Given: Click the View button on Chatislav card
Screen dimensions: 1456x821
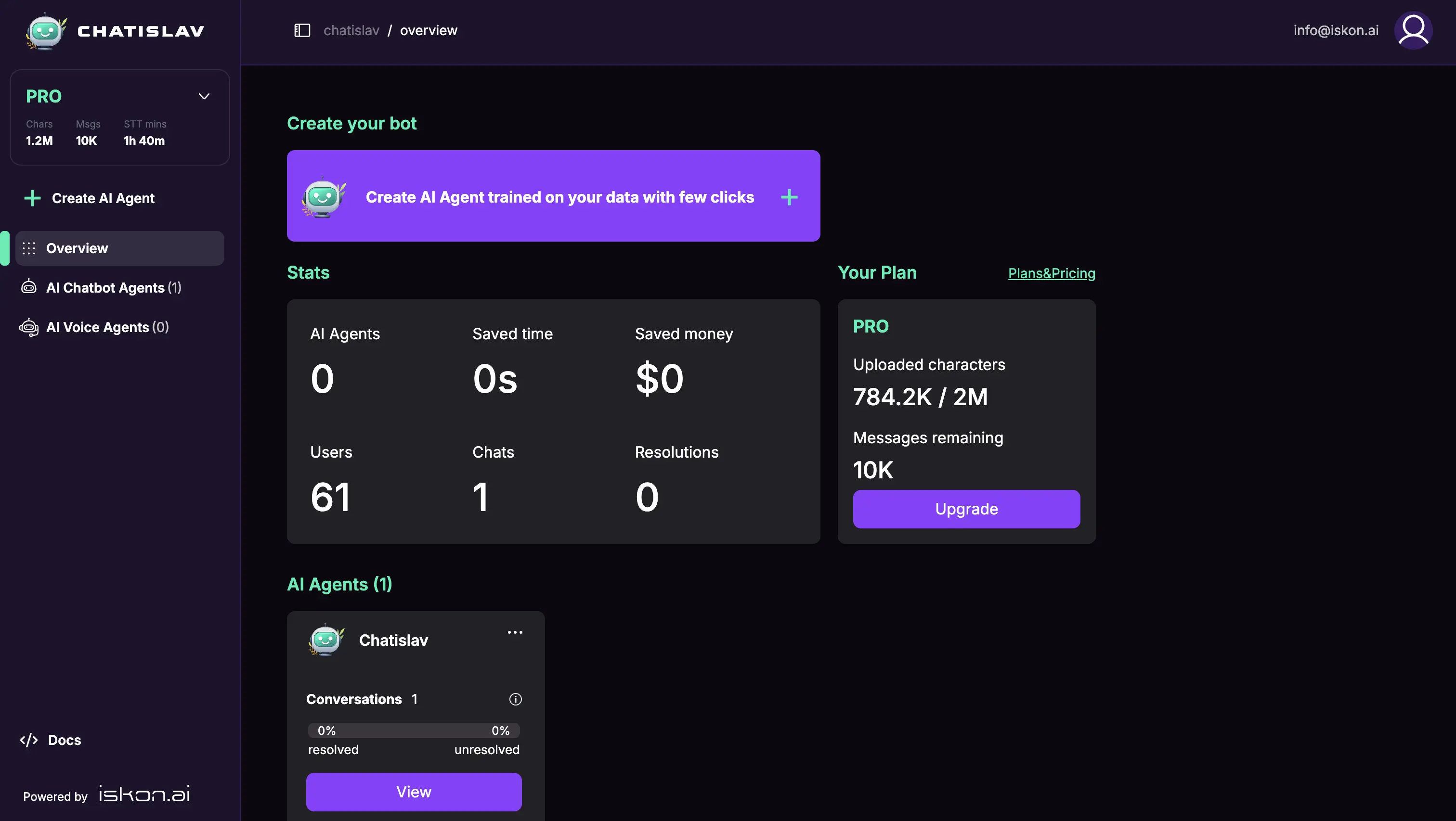Looking at the screenshot, I should click(x=414, y=792).
